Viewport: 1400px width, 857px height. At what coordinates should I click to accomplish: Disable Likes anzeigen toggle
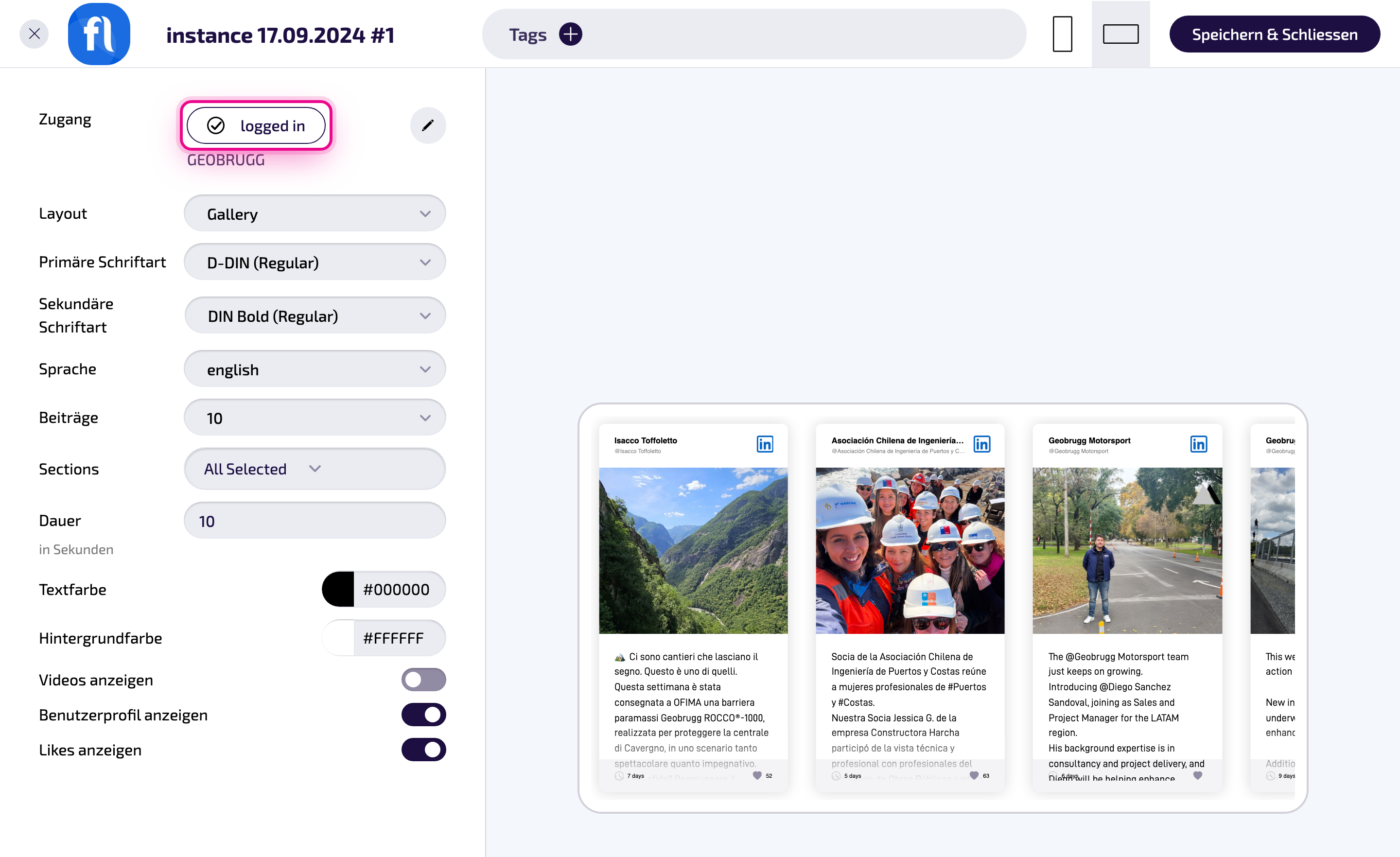click(424, 750)
